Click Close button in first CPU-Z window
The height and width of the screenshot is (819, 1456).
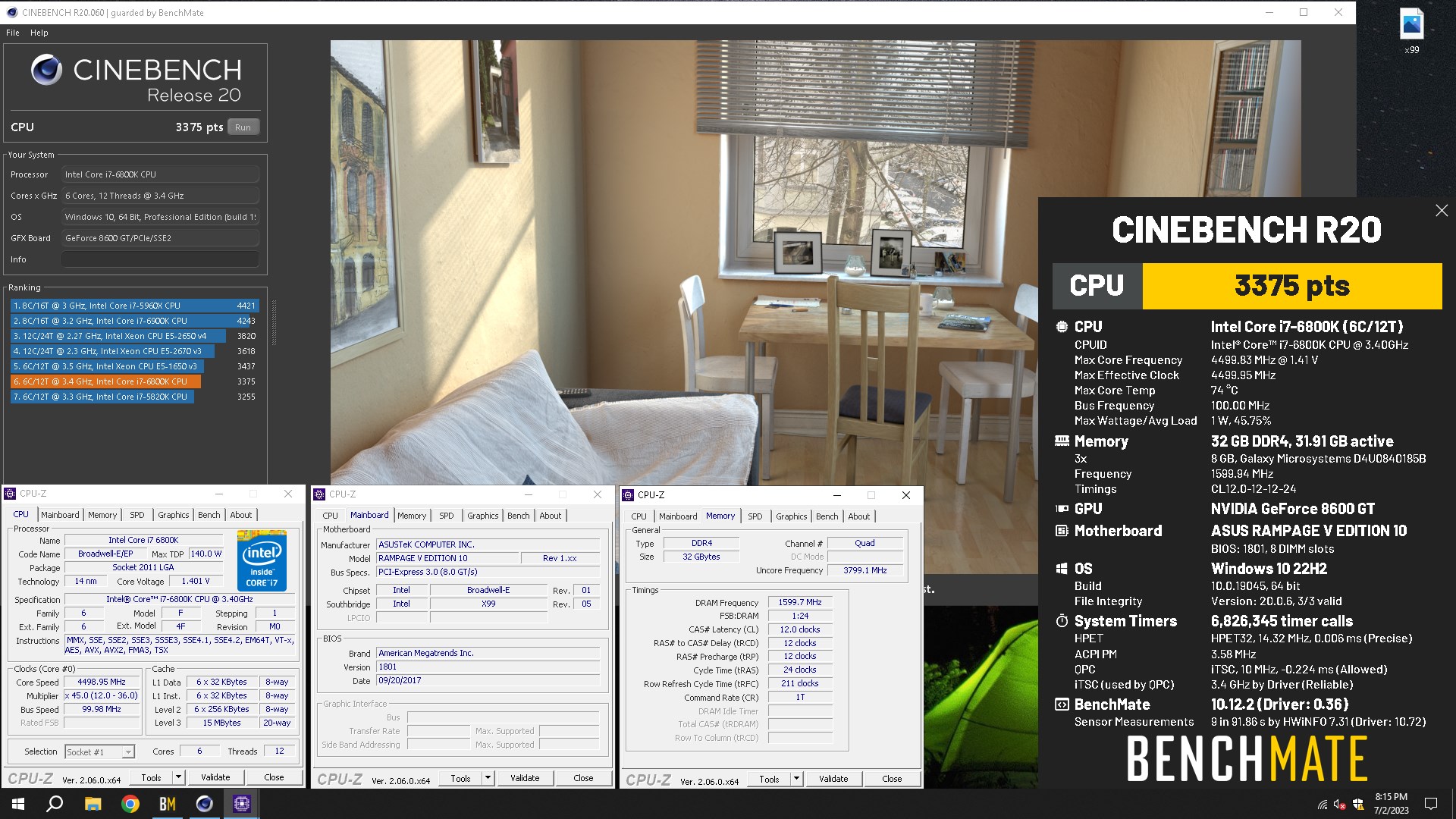[x=274, y=777]
